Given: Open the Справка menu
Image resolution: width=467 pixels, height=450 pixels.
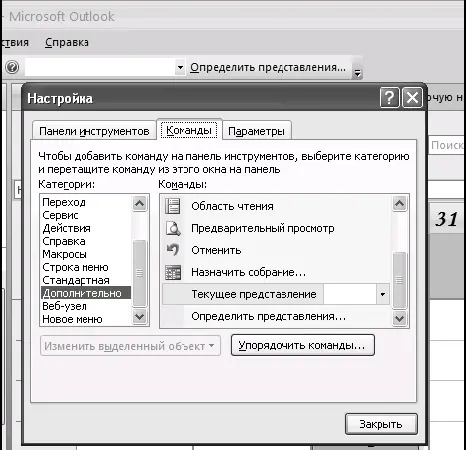Looking at the screenshot, I should (67, 42).
